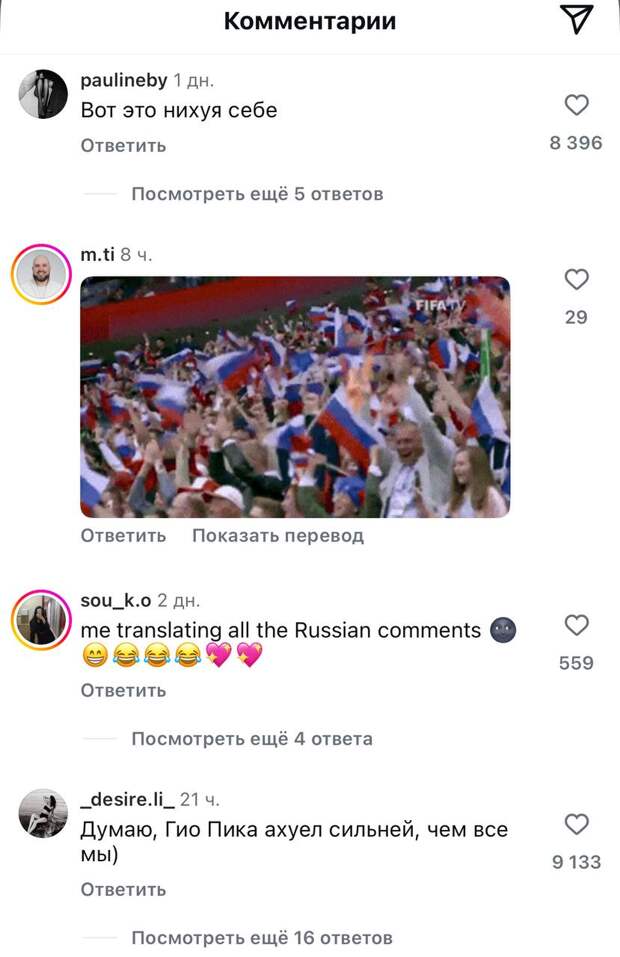Like m.ti's GIF comment with the heart
This screenshot has height=957, width=620.
pyautogui.click(x=576, y=280)
